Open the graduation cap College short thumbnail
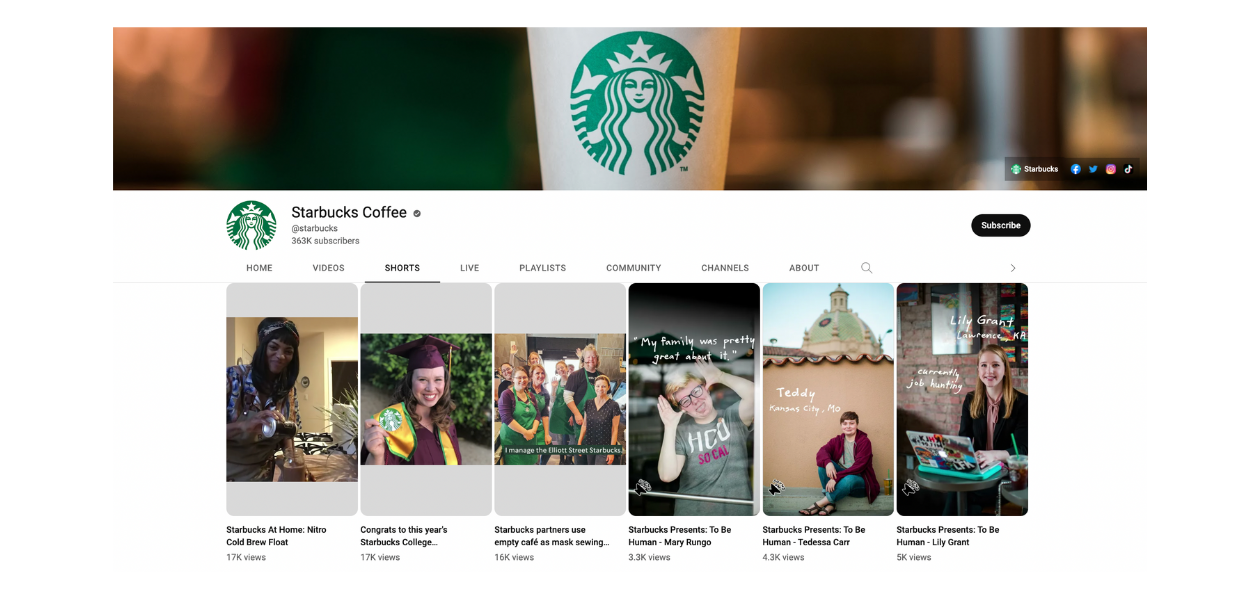 (x=426, y=399)
